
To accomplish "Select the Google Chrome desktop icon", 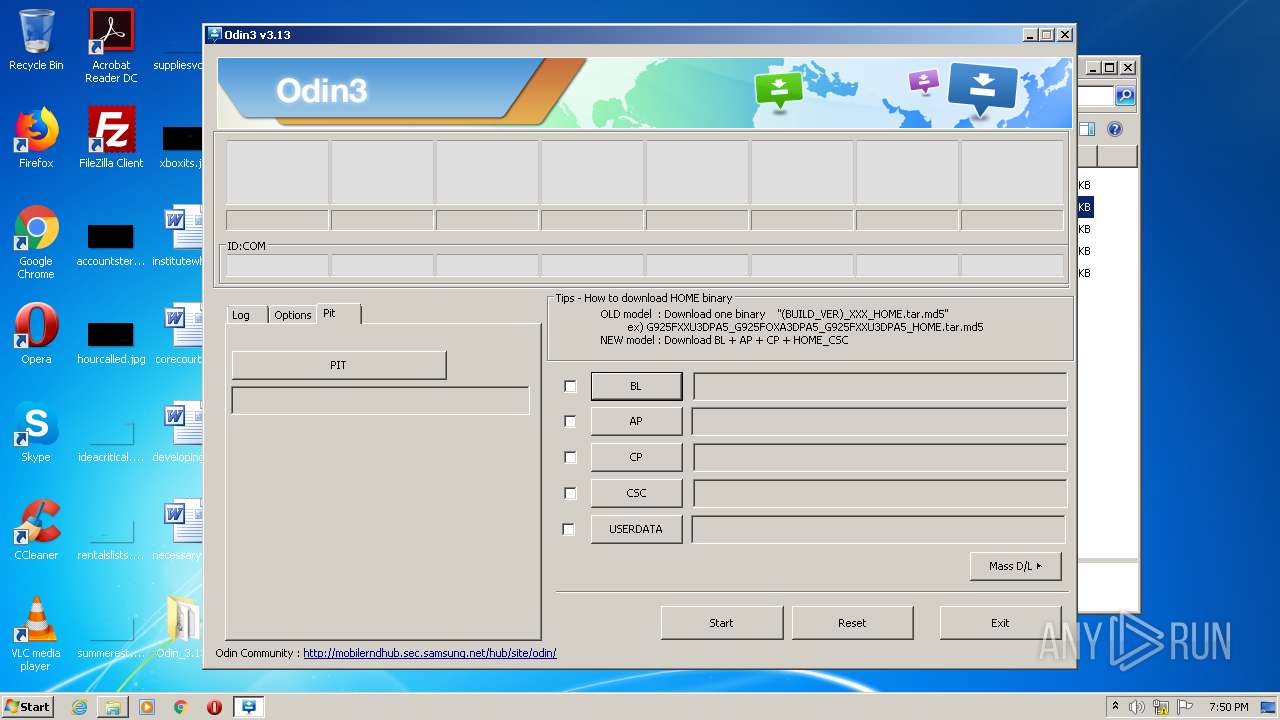I will [36, 242].
